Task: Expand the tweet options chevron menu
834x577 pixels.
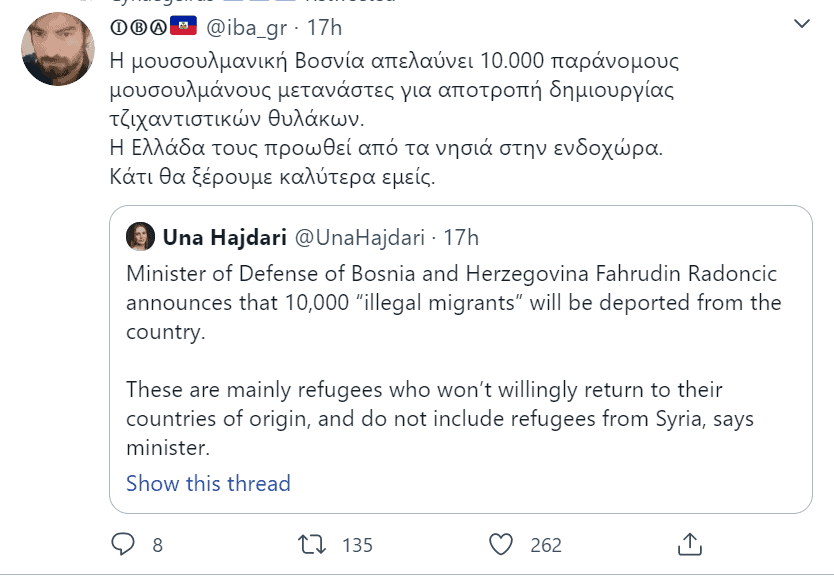Action: click(x=801, y=23)
